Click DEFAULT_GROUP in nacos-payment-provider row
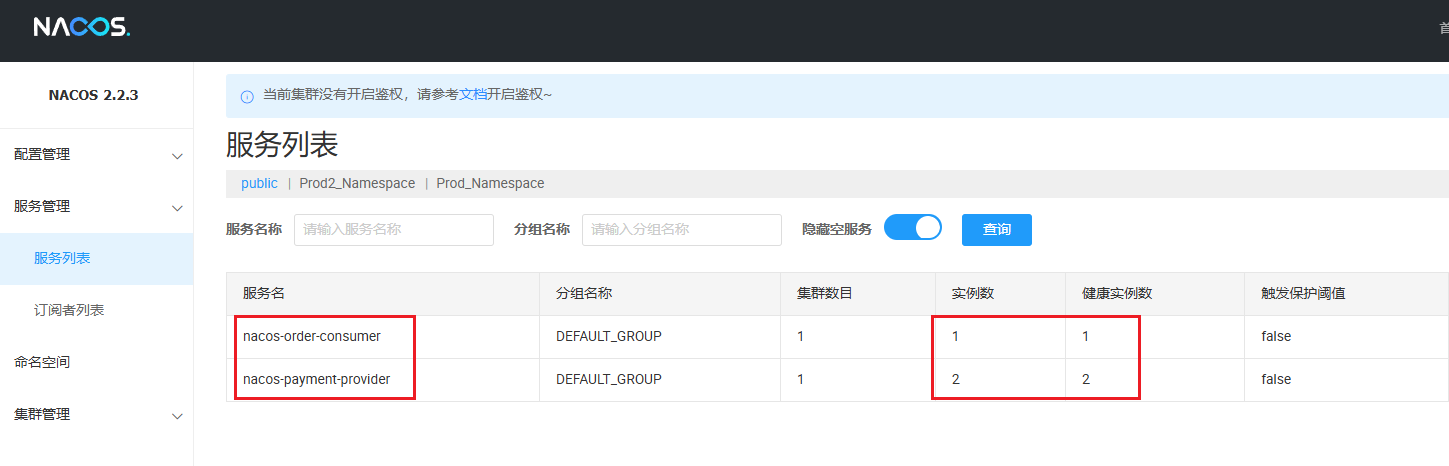The height and width of the screenshot is (466, 1449). click(609, 380)
